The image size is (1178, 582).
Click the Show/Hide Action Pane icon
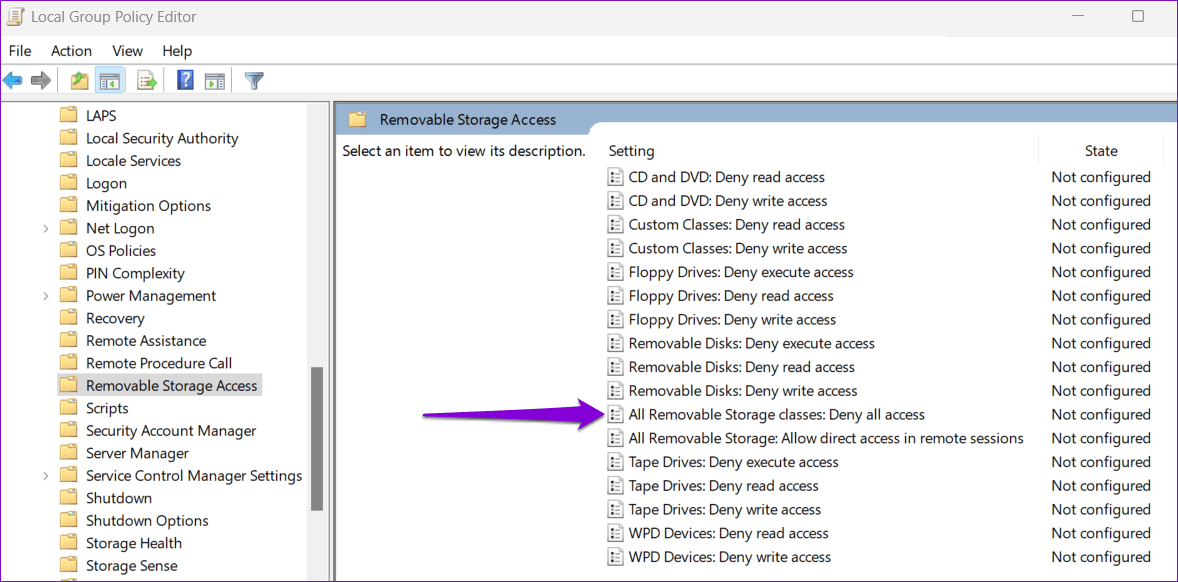(x=215, y=80)
